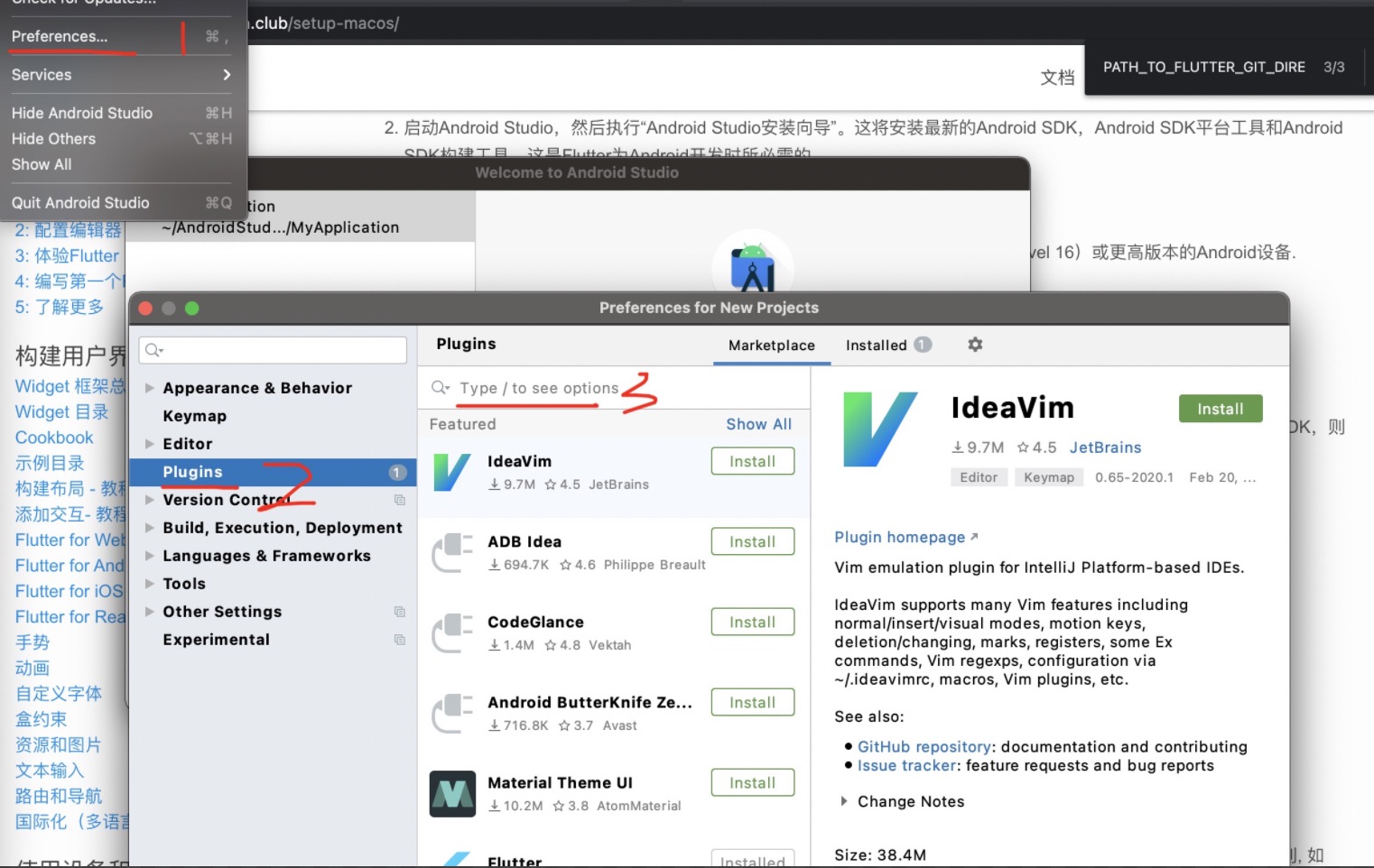Click the plugins settings gear icon
Viewport: 1374px width, 868px height.
pos(975,345)
